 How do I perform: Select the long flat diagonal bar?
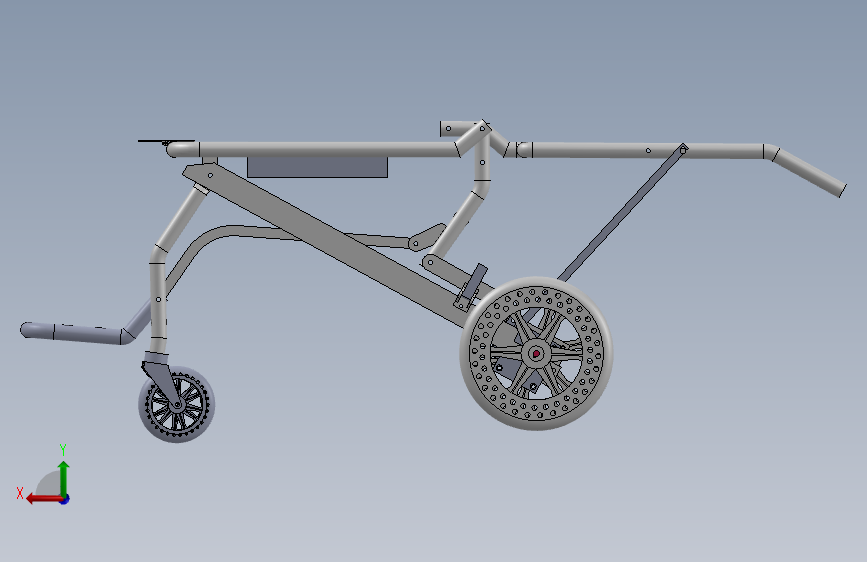tap(332, 243)
